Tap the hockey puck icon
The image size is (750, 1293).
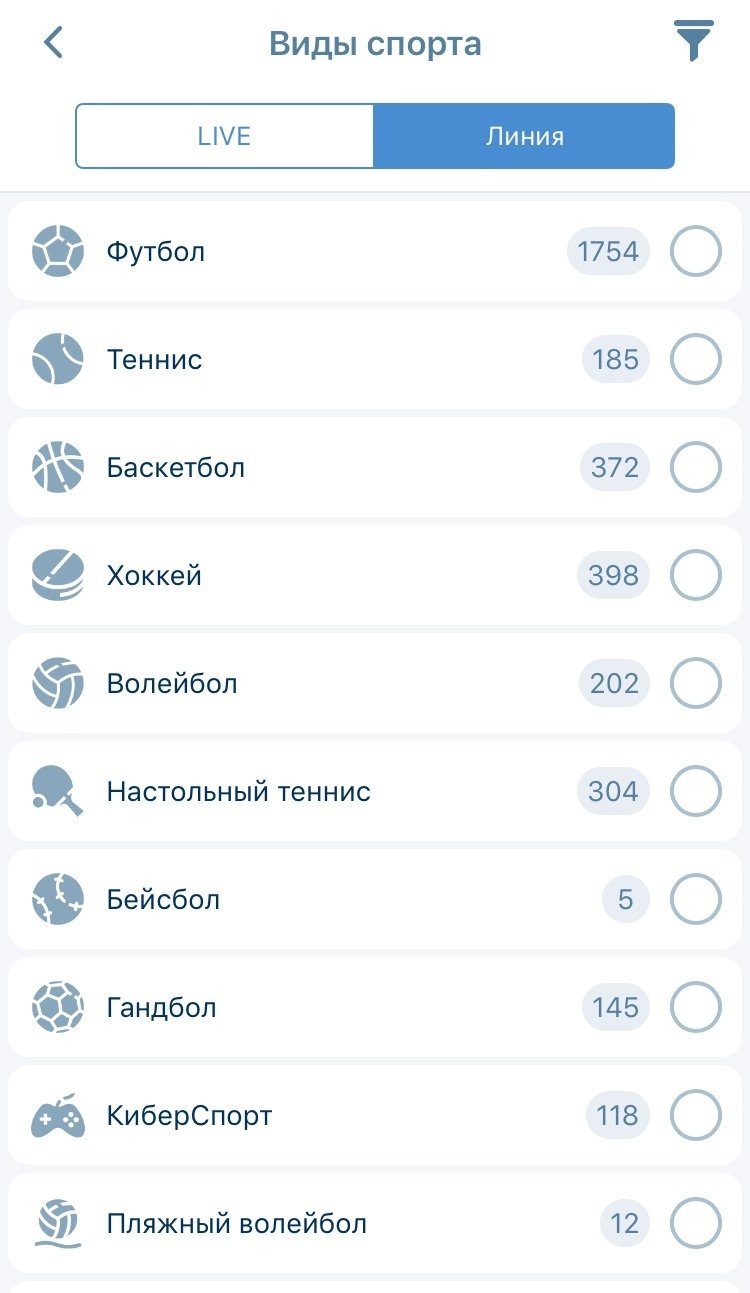tap(57, 575)
